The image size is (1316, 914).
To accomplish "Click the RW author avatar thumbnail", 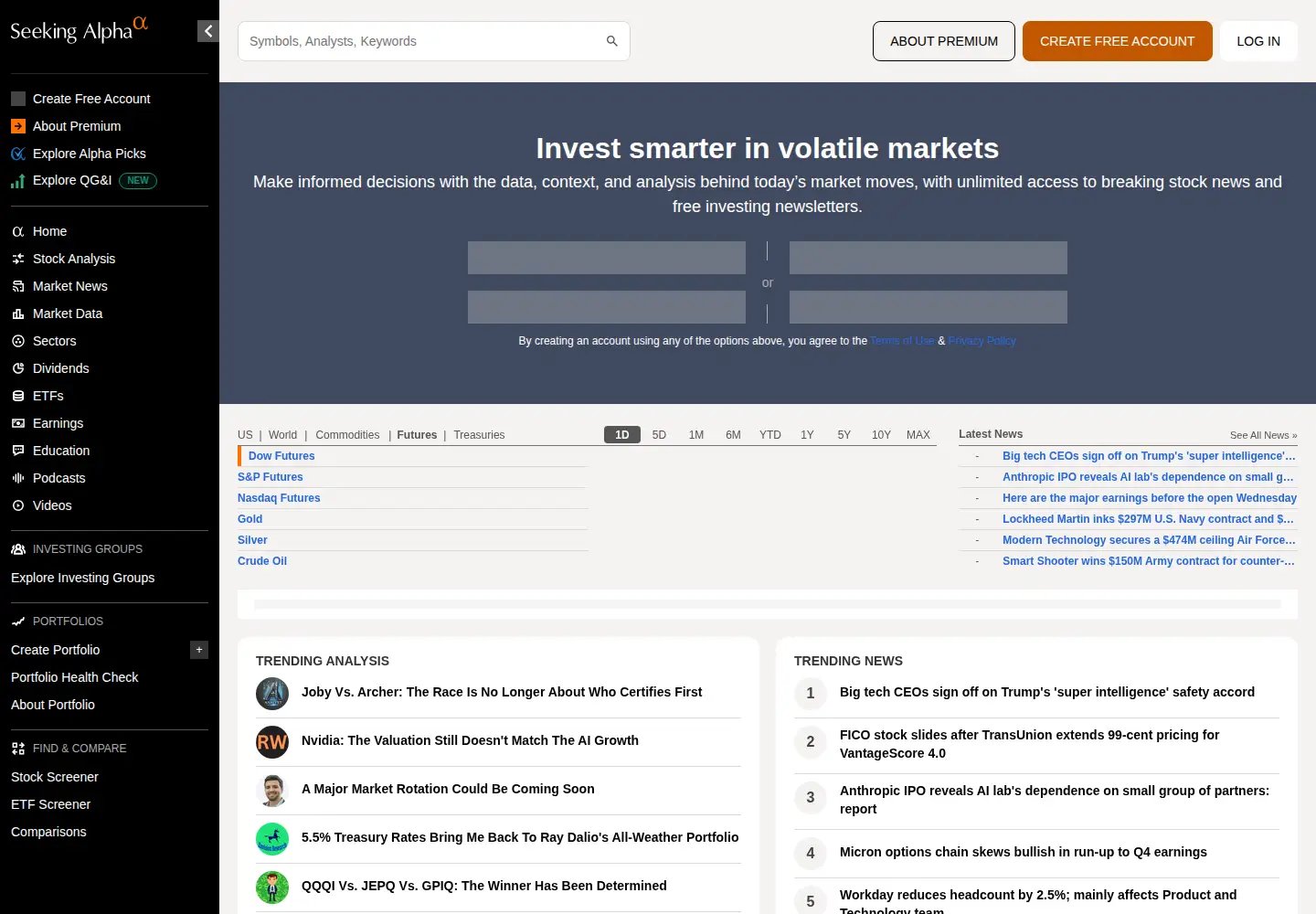I will [x=272, y=742].
